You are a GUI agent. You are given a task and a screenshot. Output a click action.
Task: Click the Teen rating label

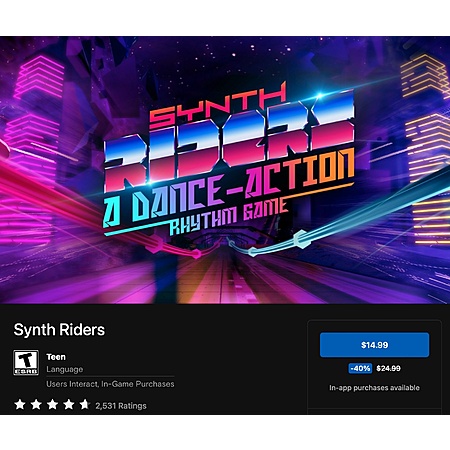pyautogui.click(x=56, y=357)
